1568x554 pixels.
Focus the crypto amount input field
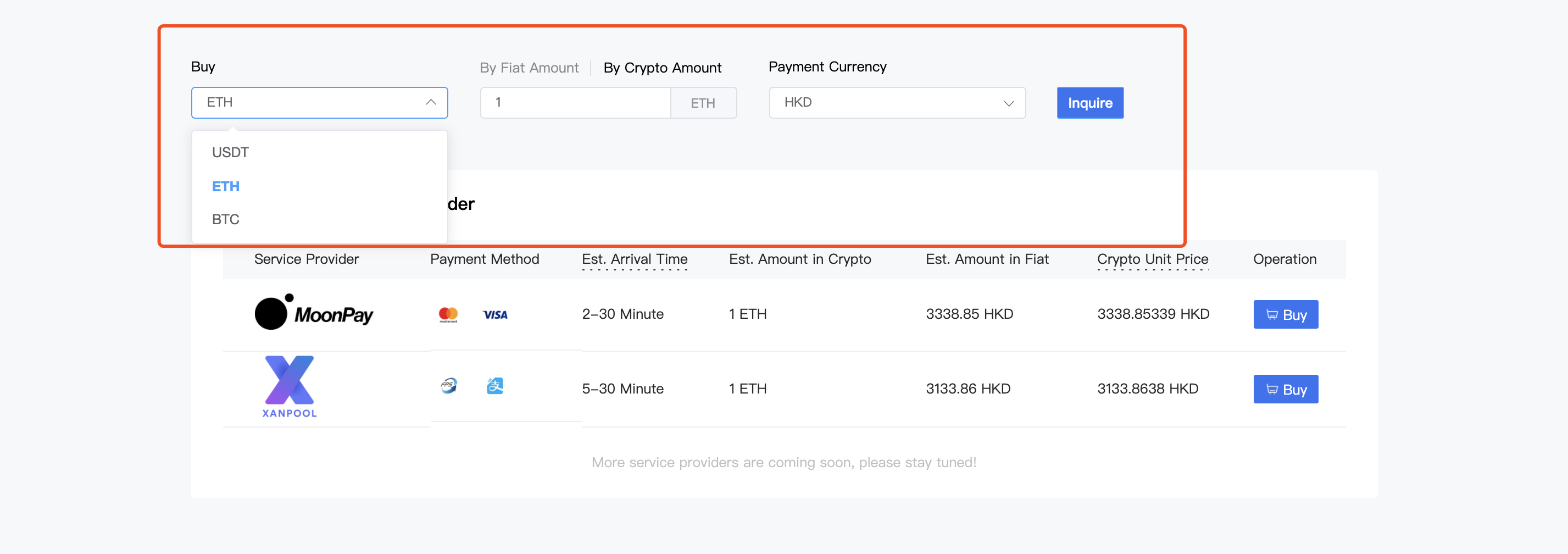point(575,102)
